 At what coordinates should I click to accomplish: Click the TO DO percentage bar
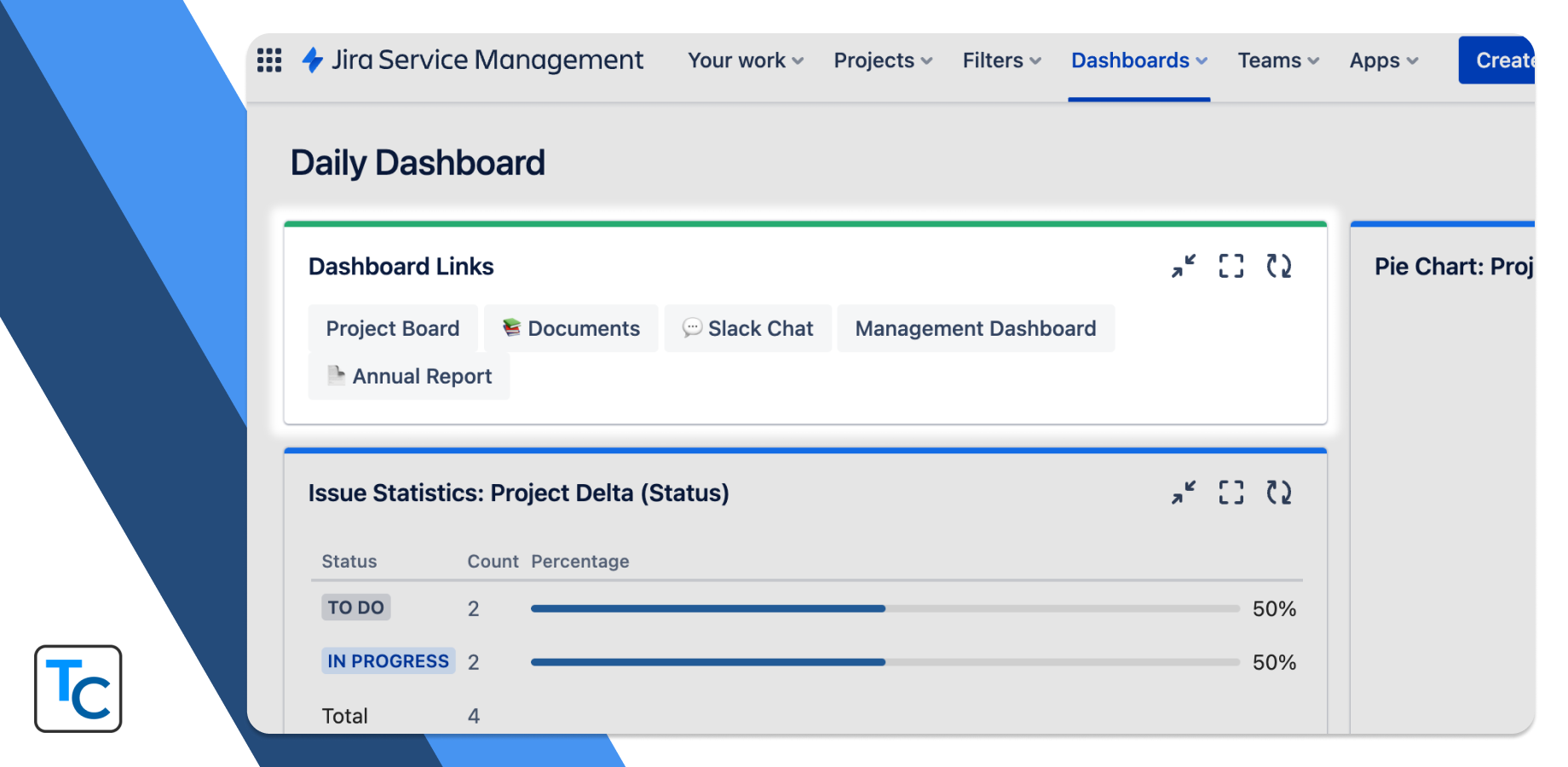[885, 608]
